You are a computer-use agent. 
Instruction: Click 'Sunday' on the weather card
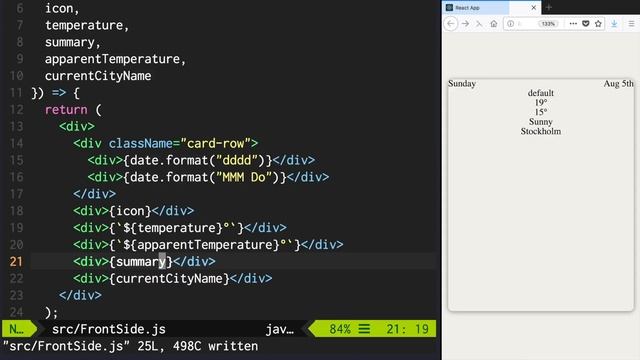click(462, 84)
